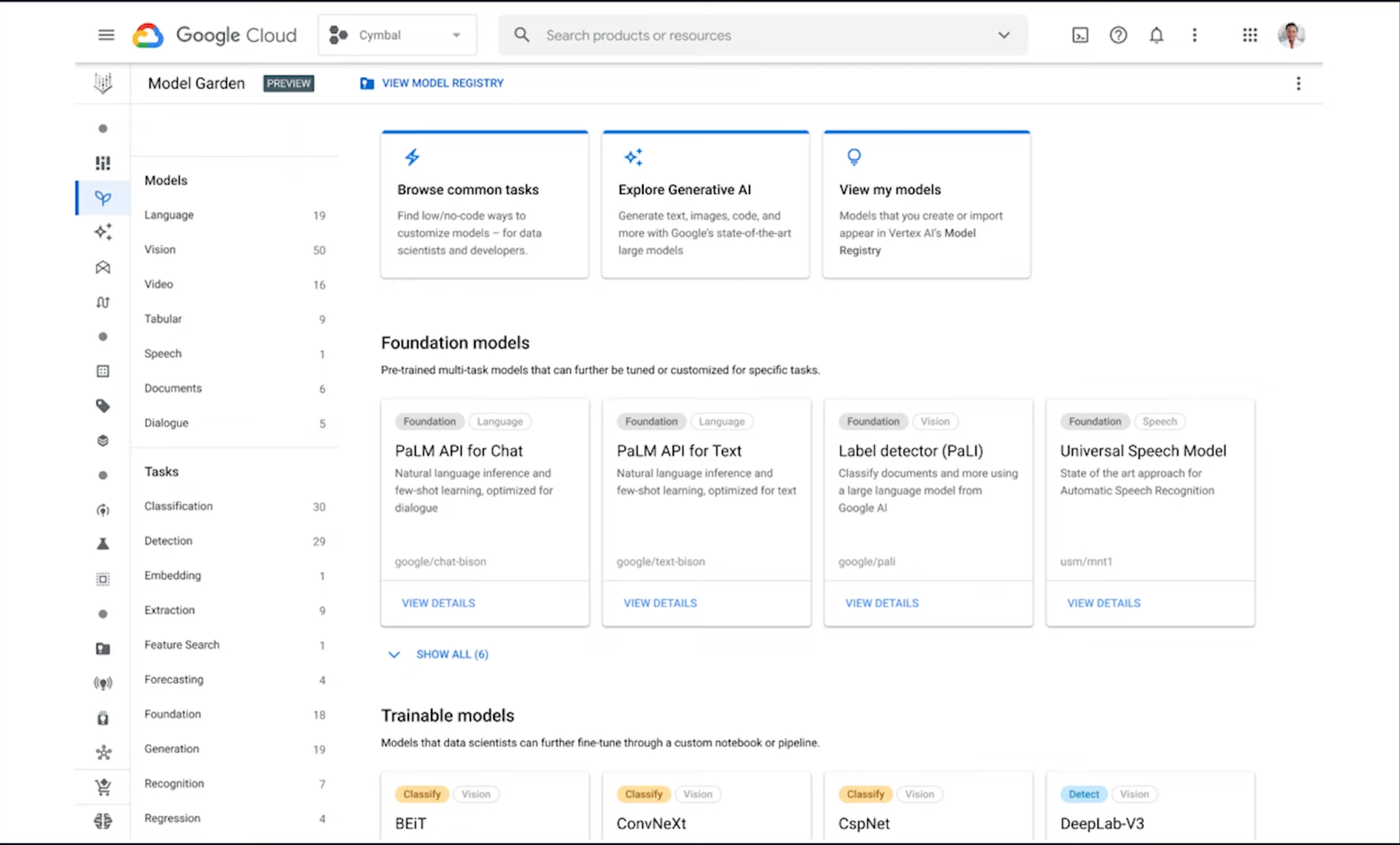Screen dimensions: 1400x845
Task: View details of Label detector (PaLI)
Action: tap(882, 603)
